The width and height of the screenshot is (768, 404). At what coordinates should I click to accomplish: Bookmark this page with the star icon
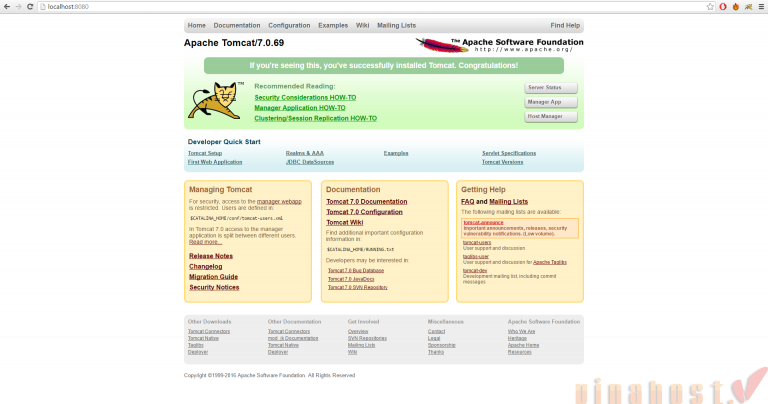[708, 6]
